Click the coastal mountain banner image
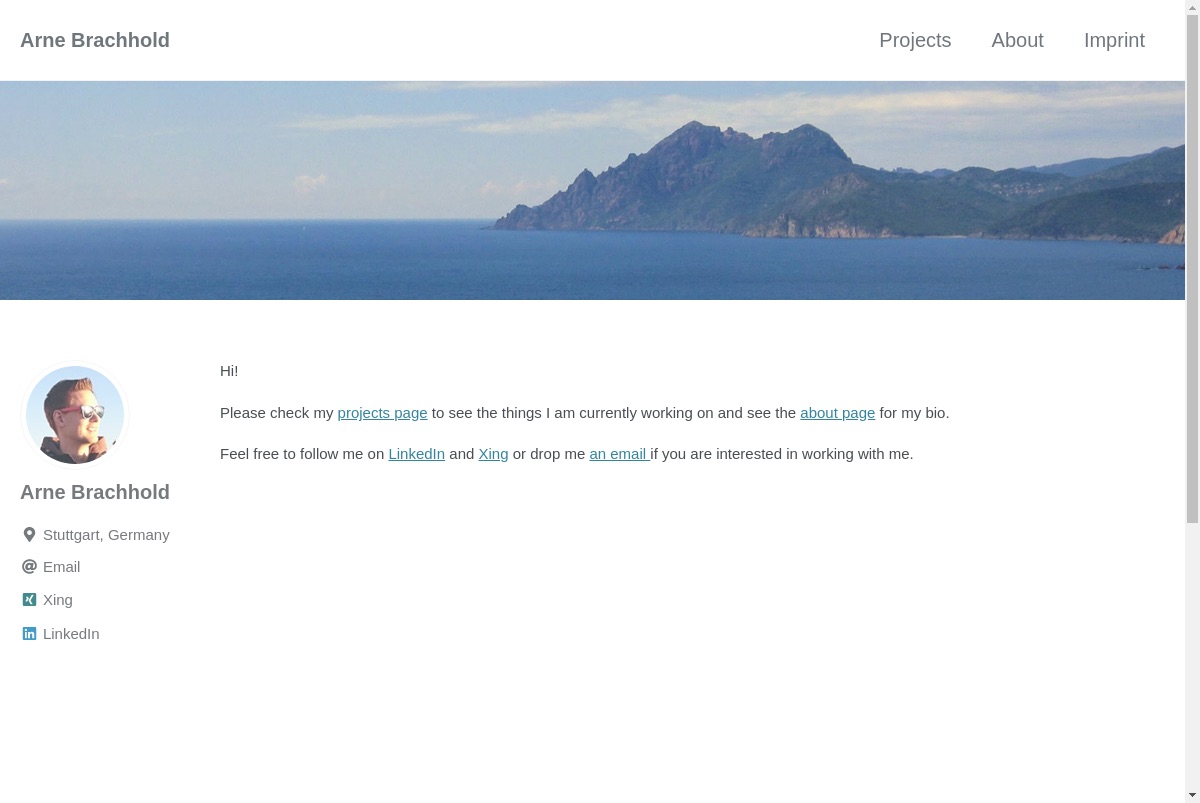Viewport: 1200px width, 803px height. (592, 190)
